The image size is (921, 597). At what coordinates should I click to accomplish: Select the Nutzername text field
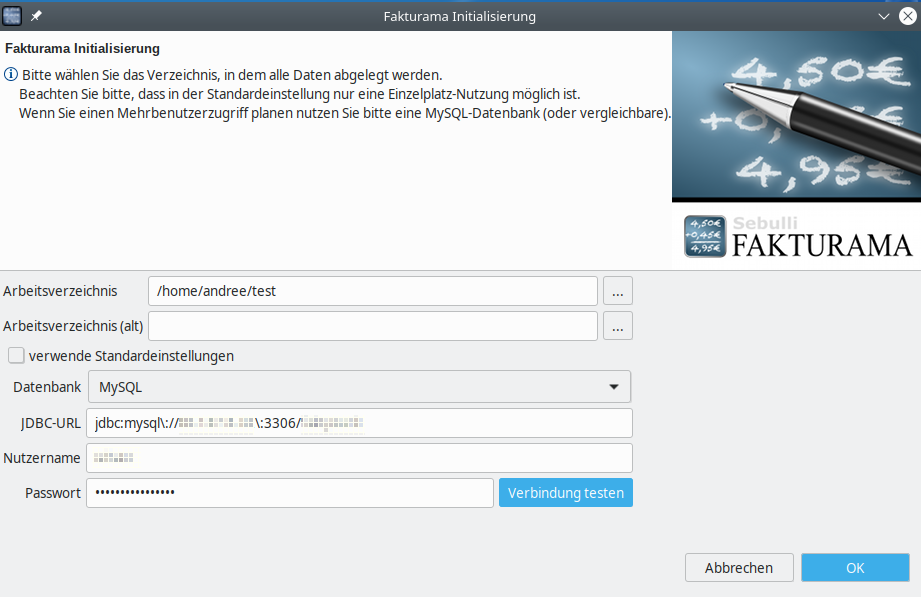pyautogui.click(x=359, y=458)
